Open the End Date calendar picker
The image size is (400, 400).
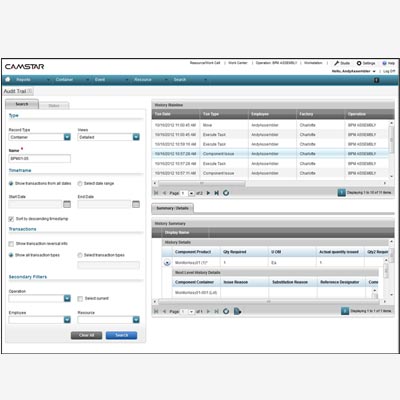[x=136, y=204]
